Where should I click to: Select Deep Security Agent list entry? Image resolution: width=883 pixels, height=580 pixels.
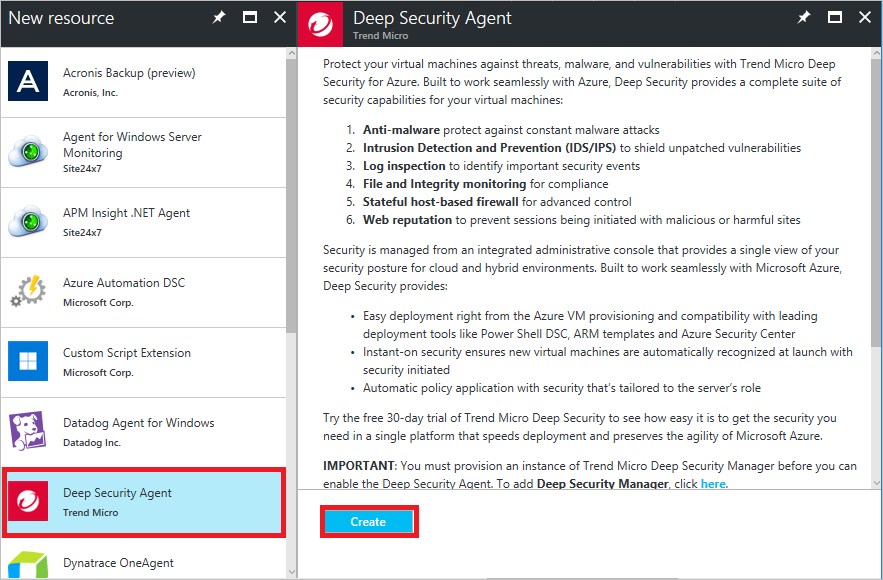144,502
